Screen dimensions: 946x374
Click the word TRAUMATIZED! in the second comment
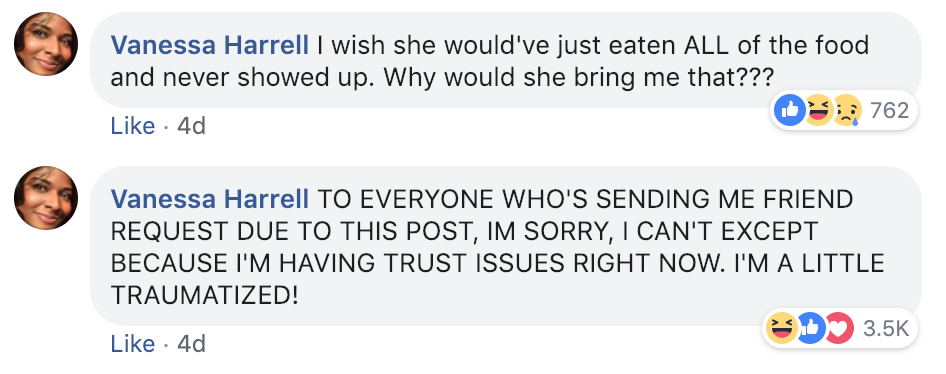coord(205,296)
